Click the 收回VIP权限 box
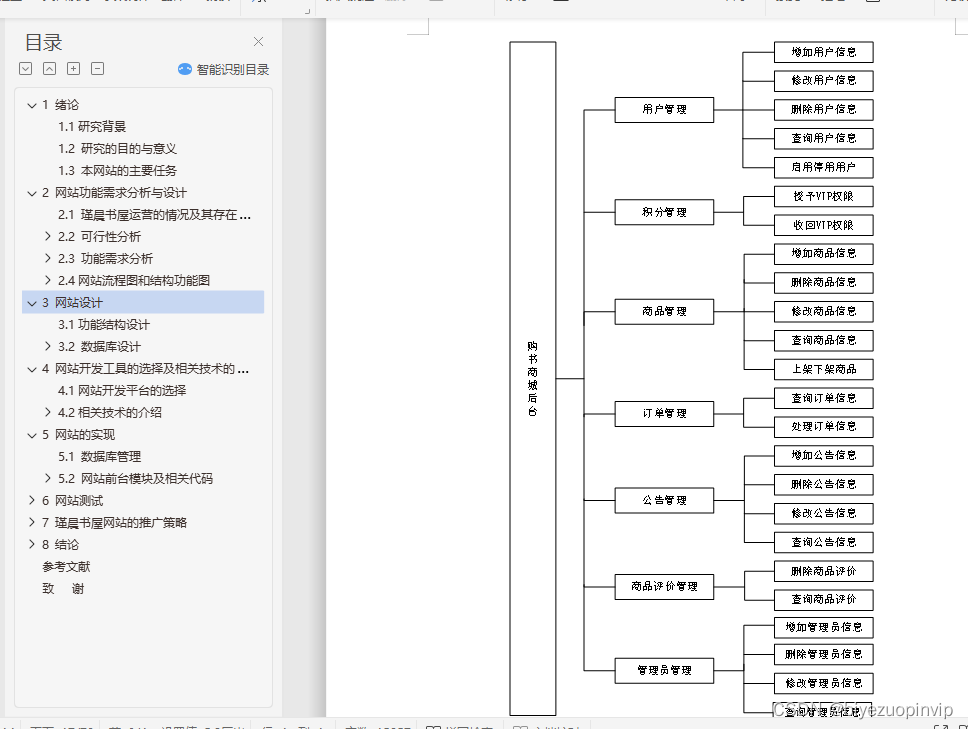 click(824, 225)
